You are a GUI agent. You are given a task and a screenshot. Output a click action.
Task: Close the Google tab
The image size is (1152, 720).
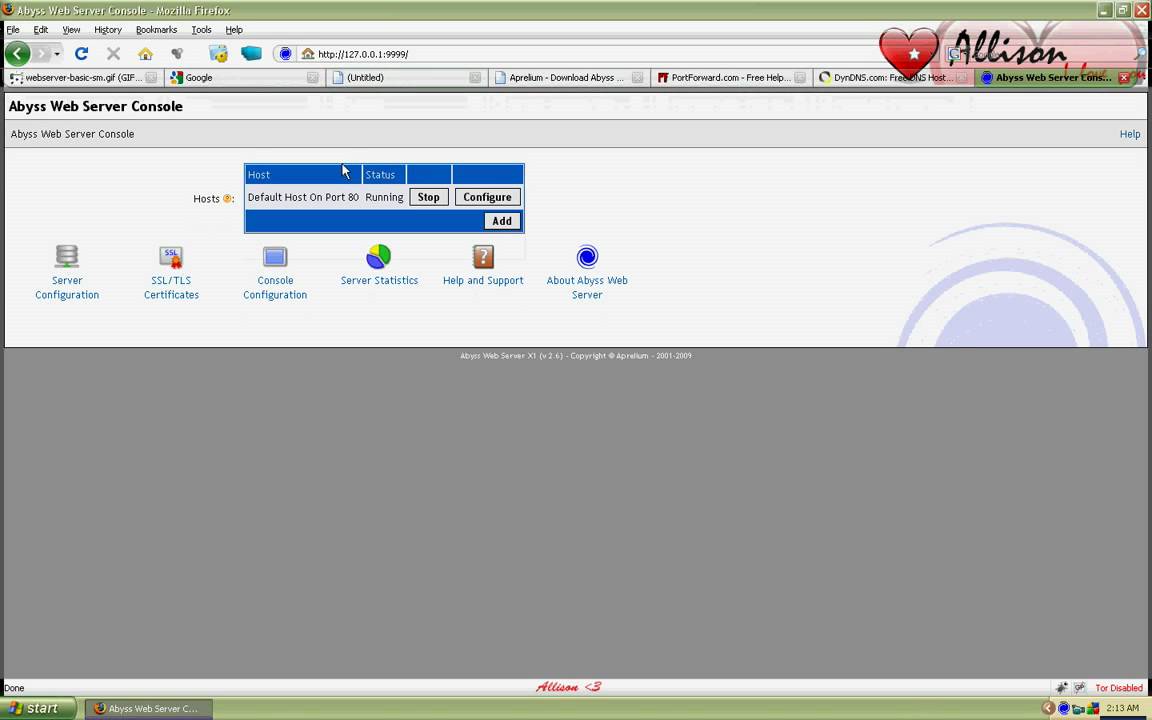click(x=312, y=77)
